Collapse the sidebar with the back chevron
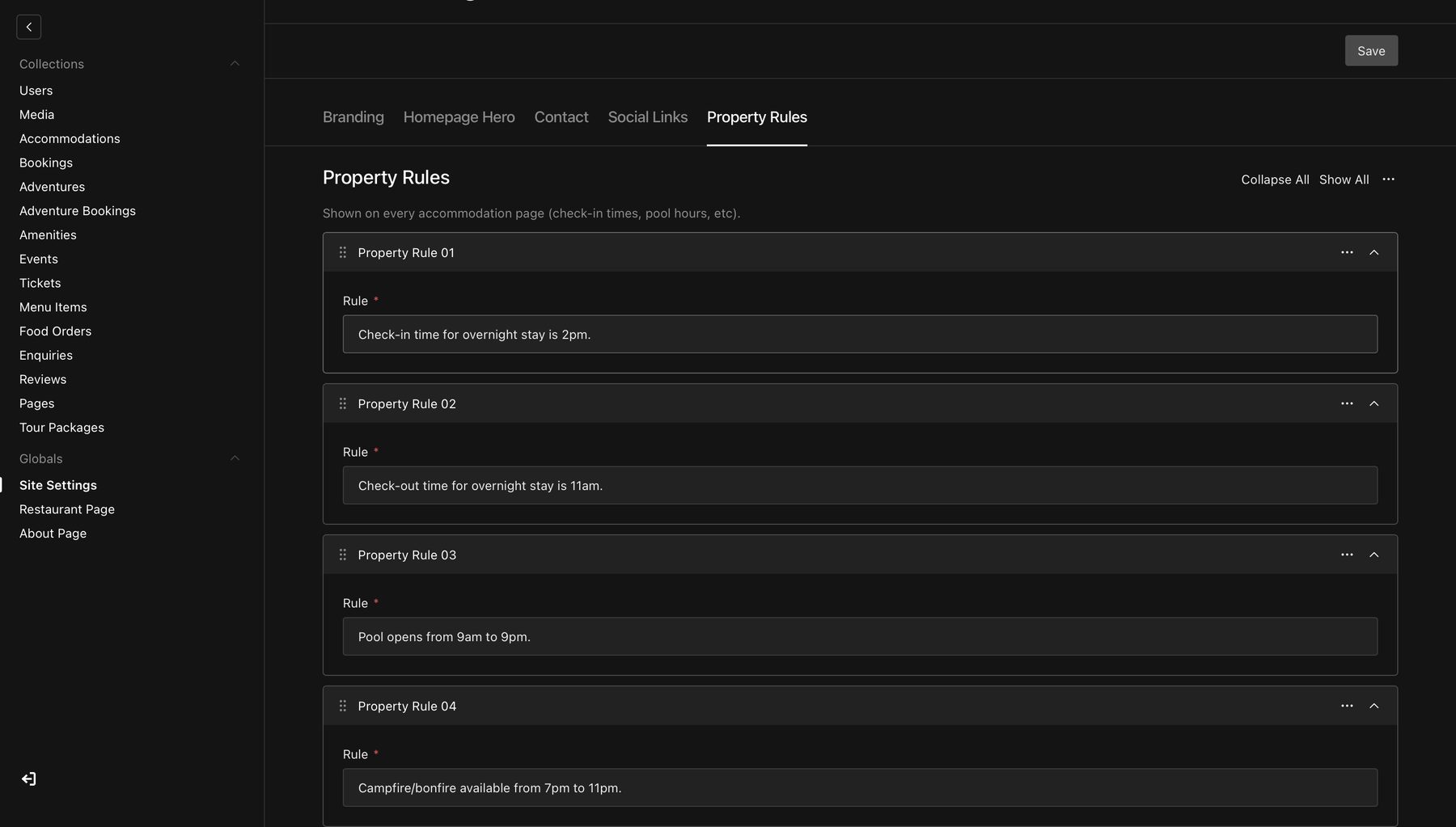The width and height of the screenshot is (1456, 827). pyautogui.click(x=28, y=27)
